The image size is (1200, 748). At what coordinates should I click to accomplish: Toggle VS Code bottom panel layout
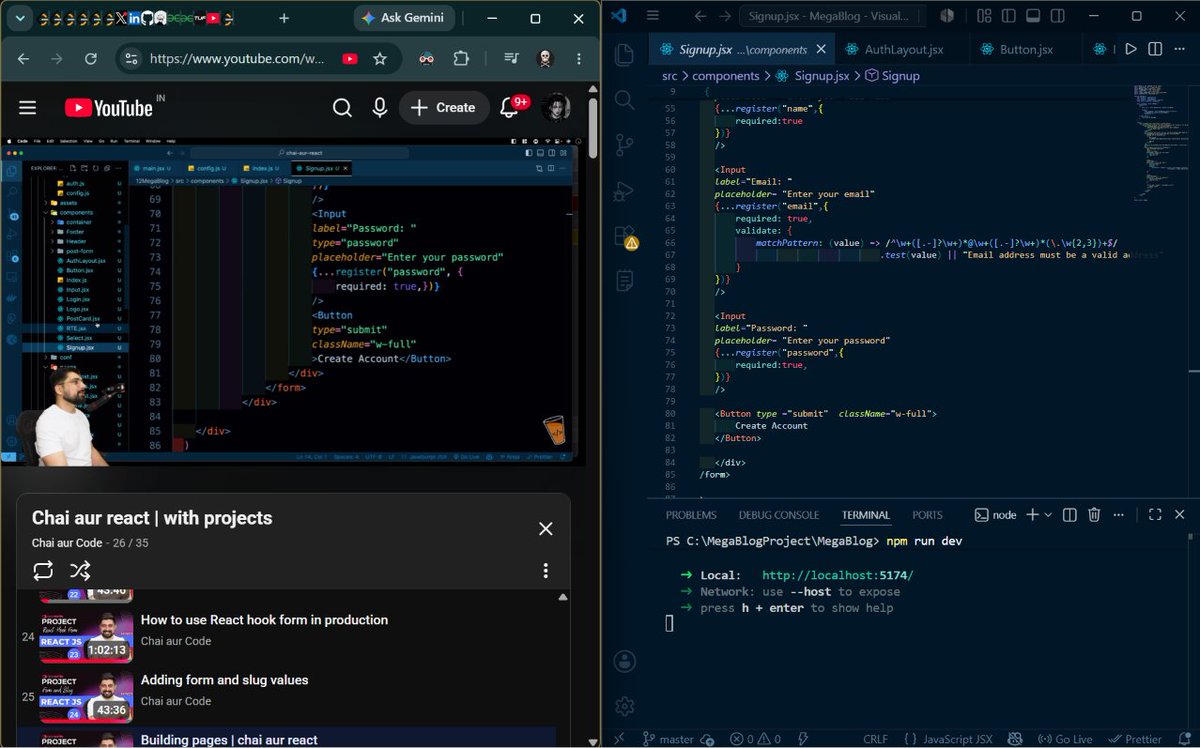[1032, 16]
